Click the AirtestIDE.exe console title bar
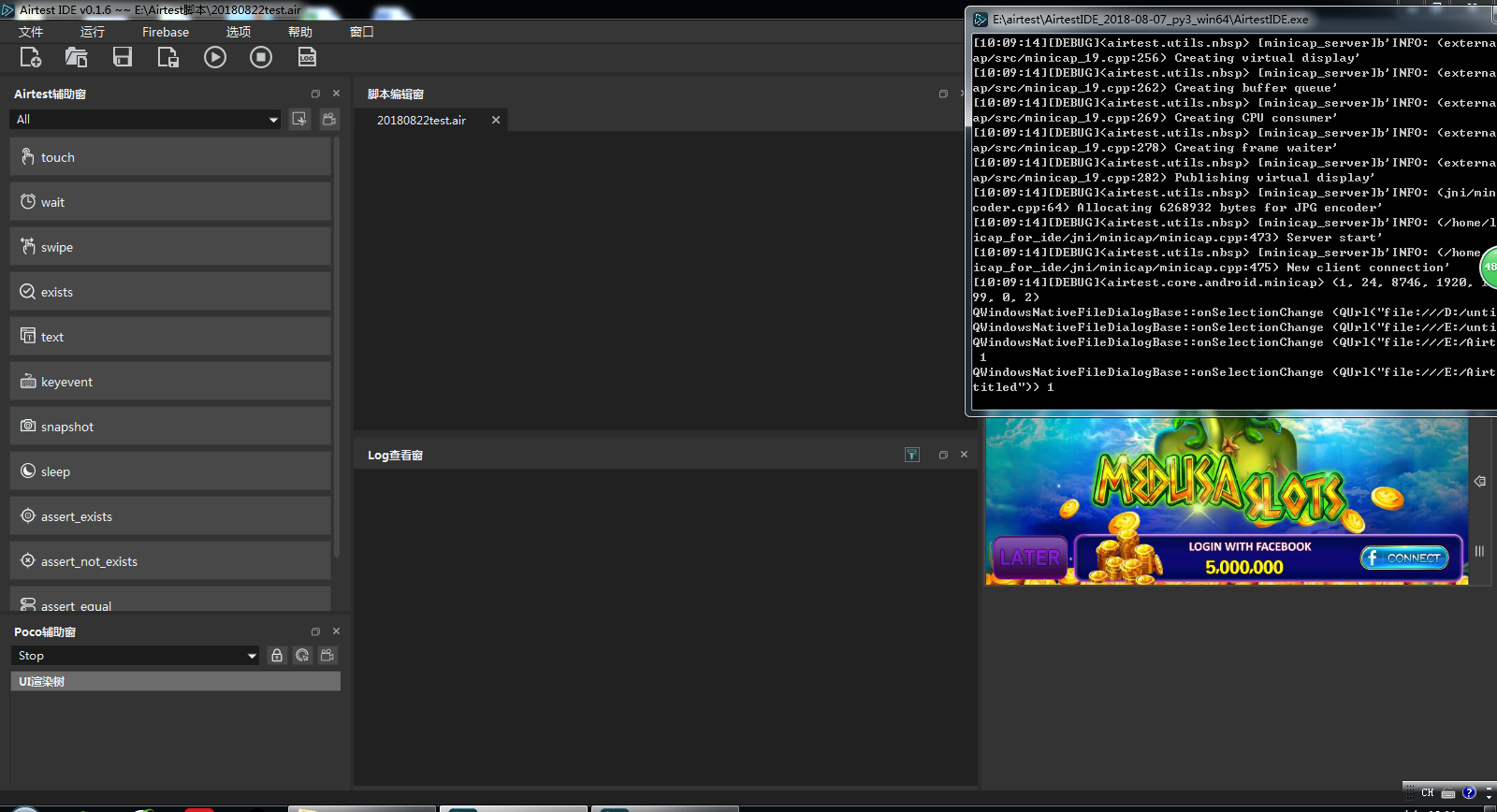1497x812 pixels. point(1231,19)
